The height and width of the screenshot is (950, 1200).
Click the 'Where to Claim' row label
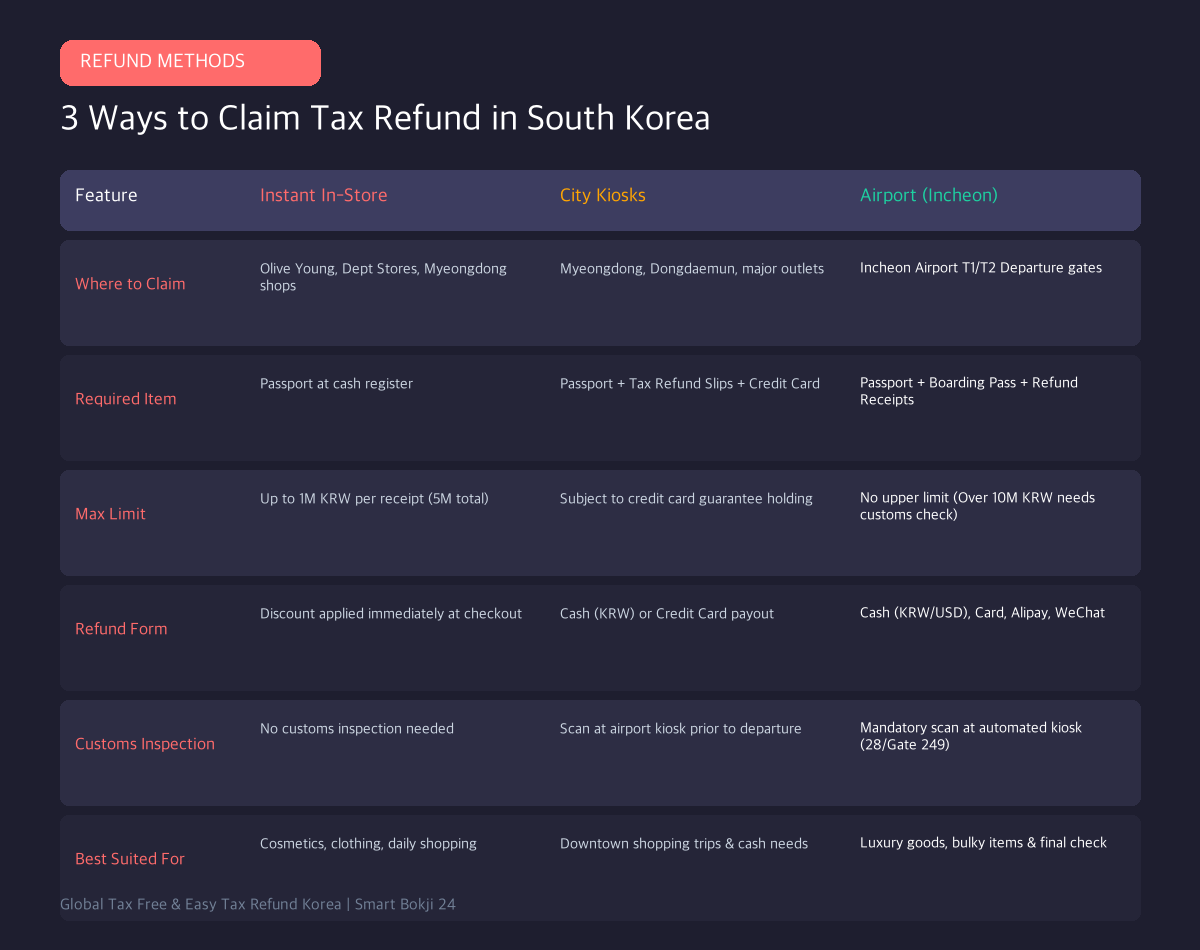pos(130,284)
